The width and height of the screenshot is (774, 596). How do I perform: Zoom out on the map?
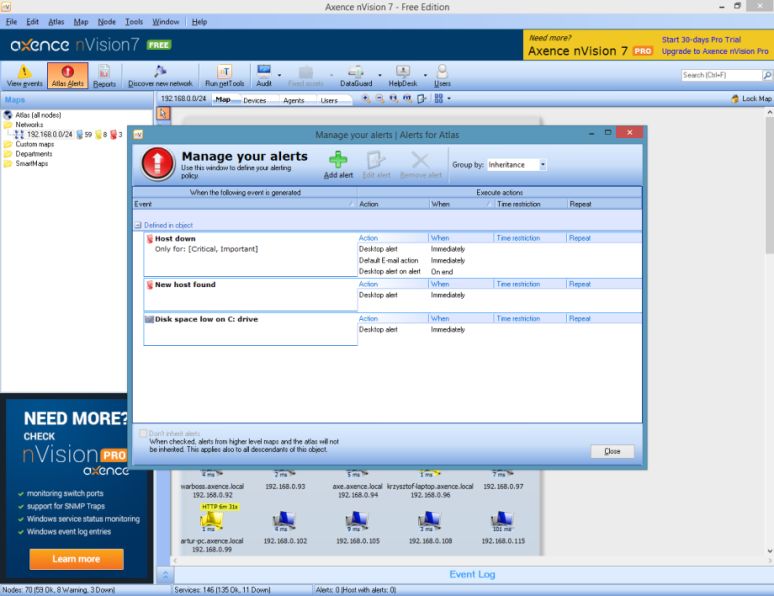(x=380, y=99)
